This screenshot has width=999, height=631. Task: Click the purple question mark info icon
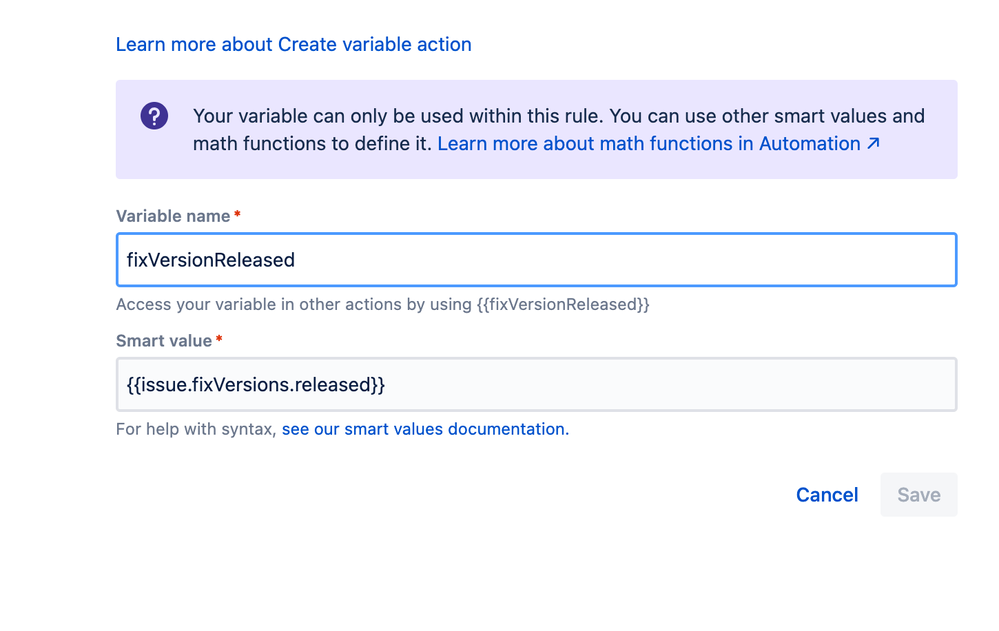pyautogui.click(x=154, y=115)
